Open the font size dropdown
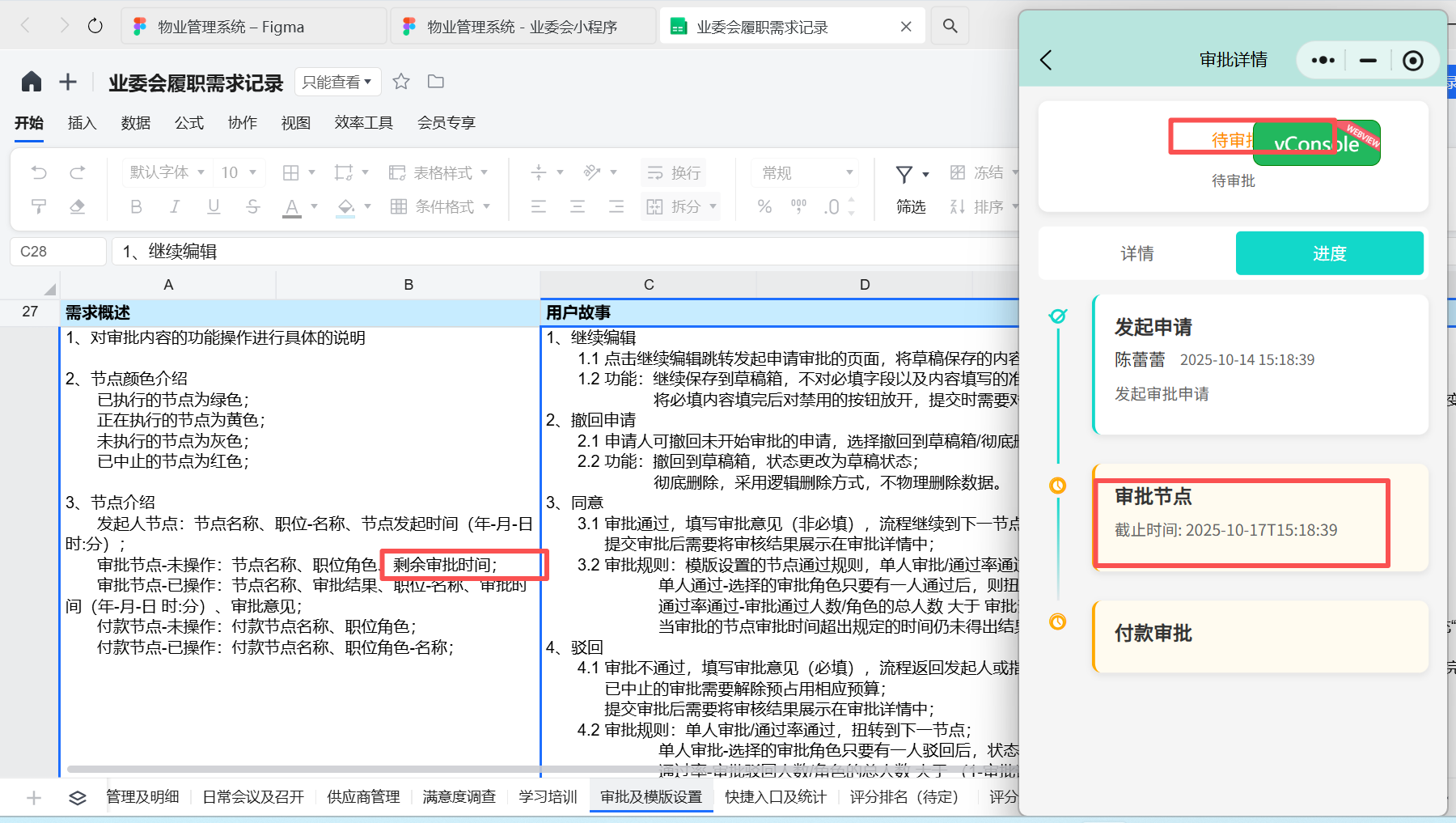The image size is (1456, 823). pos(239,172)
